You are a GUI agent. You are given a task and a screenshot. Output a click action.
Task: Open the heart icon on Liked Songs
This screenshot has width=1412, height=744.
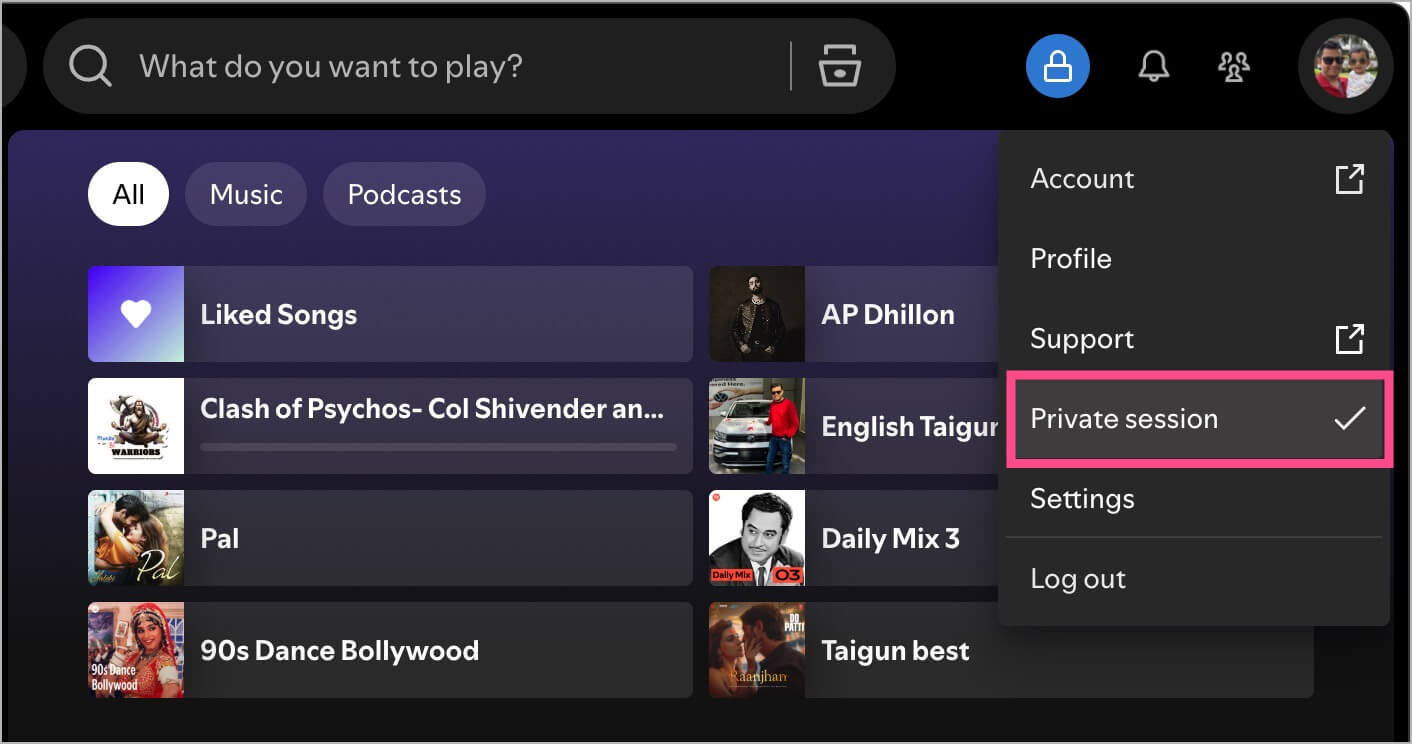pos(135,314)
